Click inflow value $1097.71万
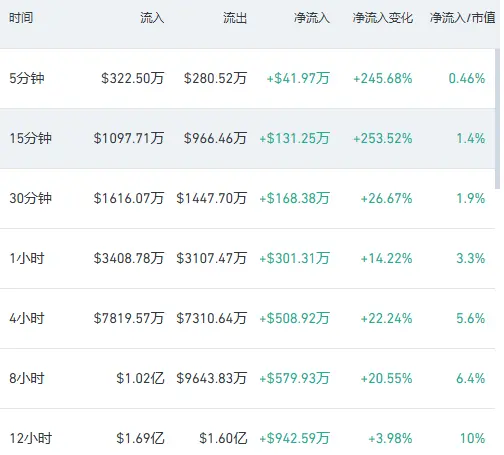This screenshot has width=504, height=455. click(129, 138)
